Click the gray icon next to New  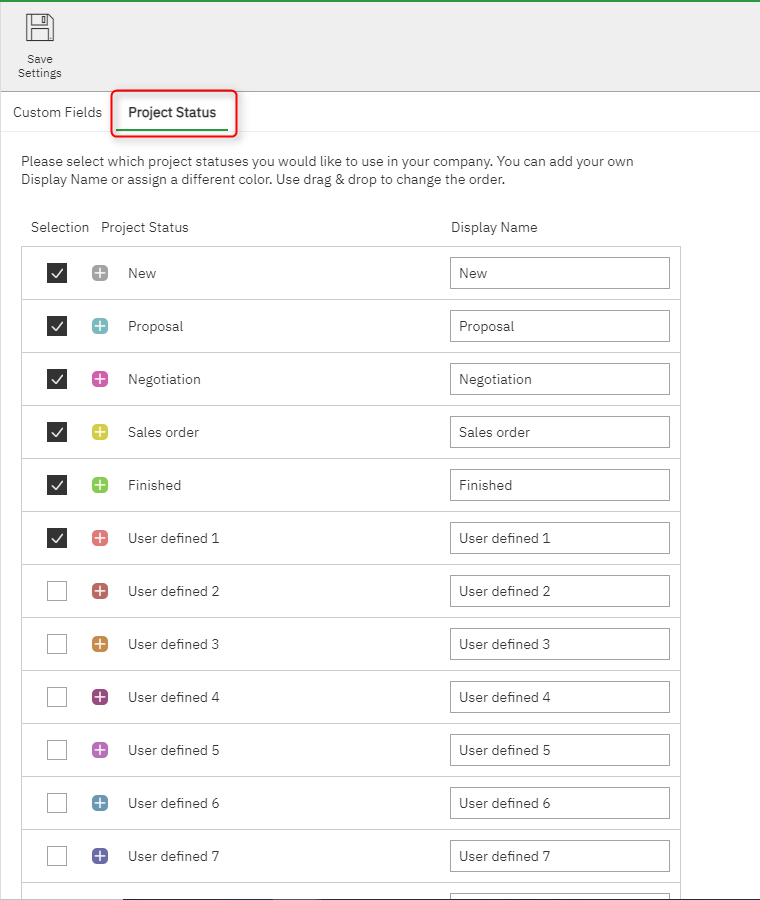pos(100,273)
